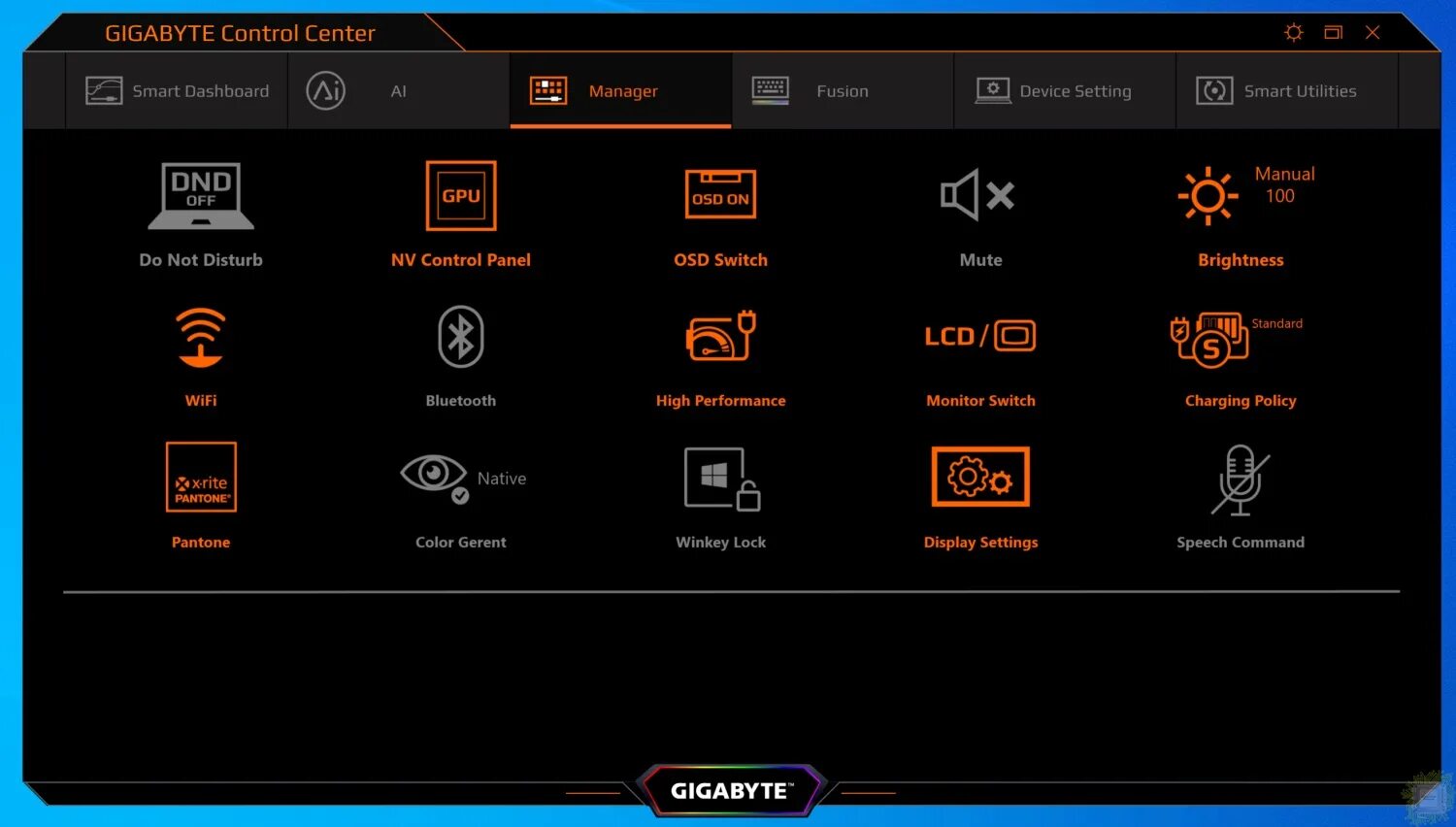Click the Native color mode text
The width and height of the screenshot is (1456, 827).
pos(502,479)
